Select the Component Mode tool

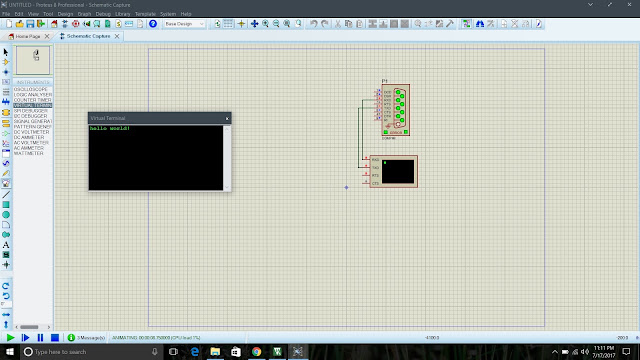6,62
